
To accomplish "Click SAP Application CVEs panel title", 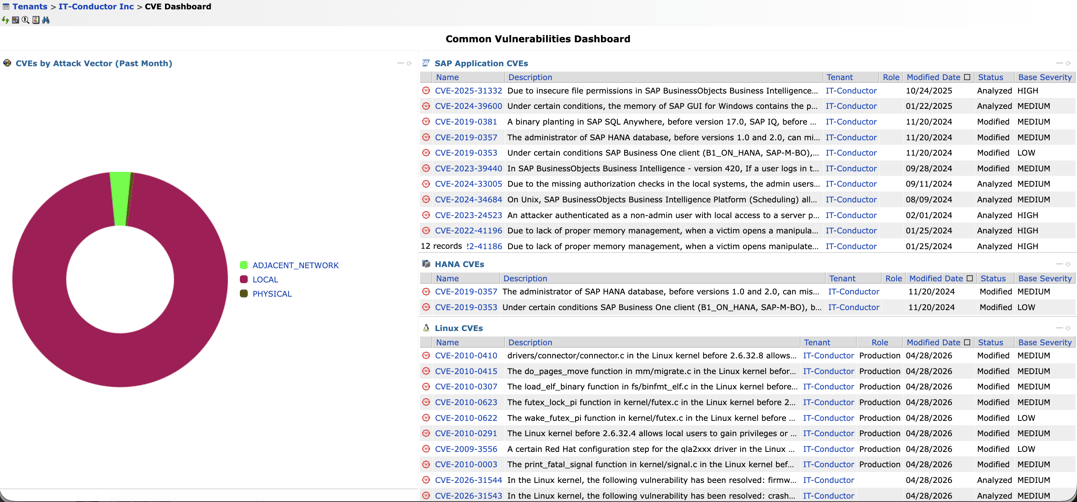I will 481,63.
